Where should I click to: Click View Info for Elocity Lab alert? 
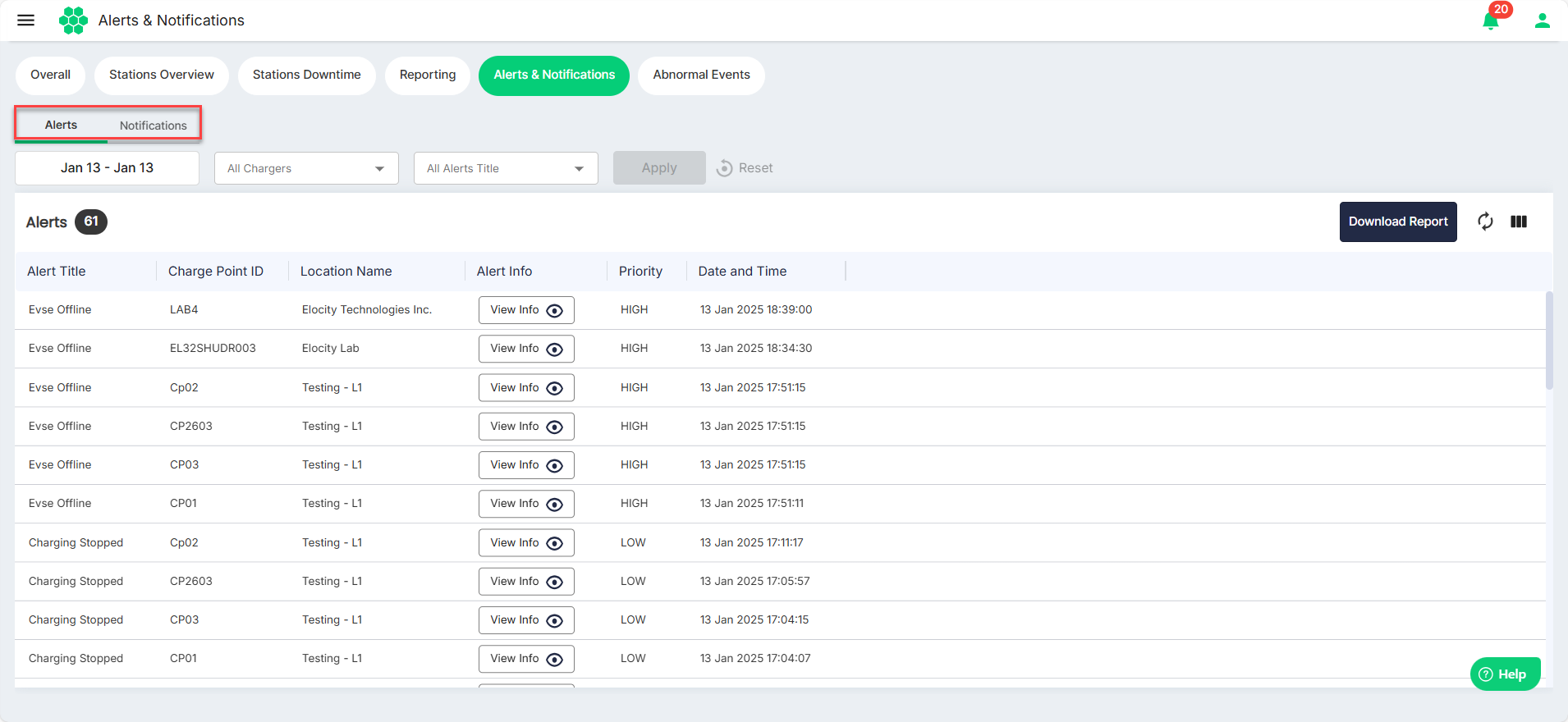pyautogui.click(x=526, y=349)
